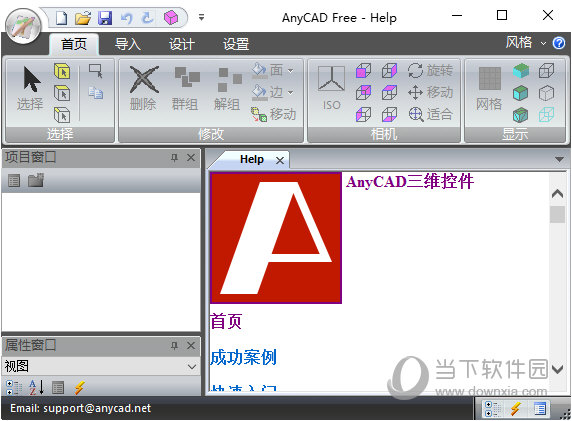This screenshot has height=421, width=572.
Task: Click the cyan solid cube display icon
Action: pyautogui.click(x=521, y=93)
